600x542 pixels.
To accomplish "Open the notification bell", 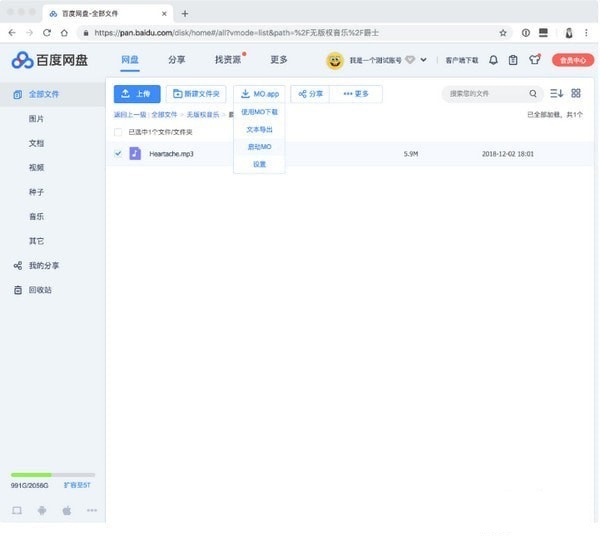I will pyautogui.click(x=493, y=60).
